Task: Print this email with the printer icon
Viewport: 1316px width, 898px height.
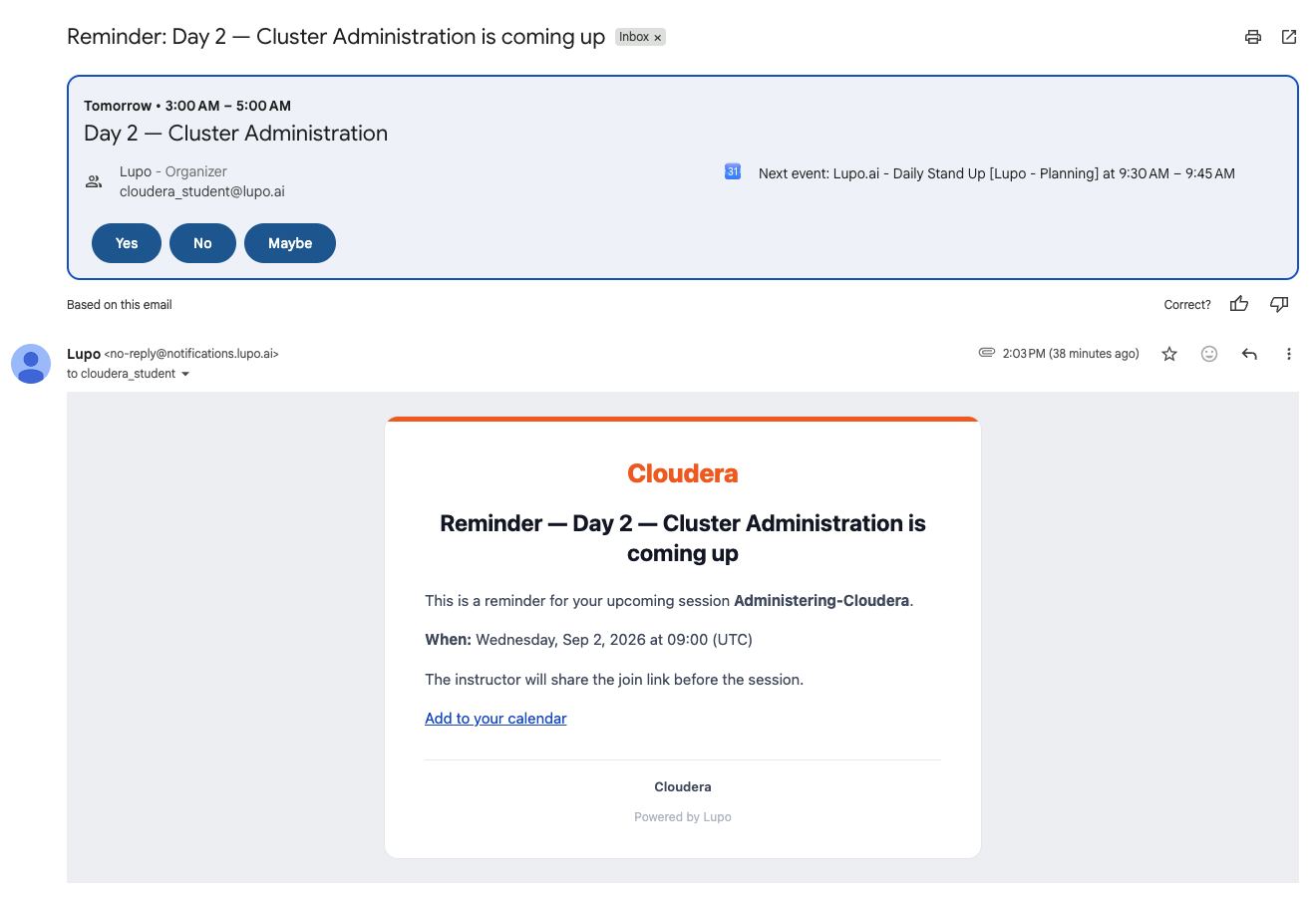Action: (x=1253, y=37)
